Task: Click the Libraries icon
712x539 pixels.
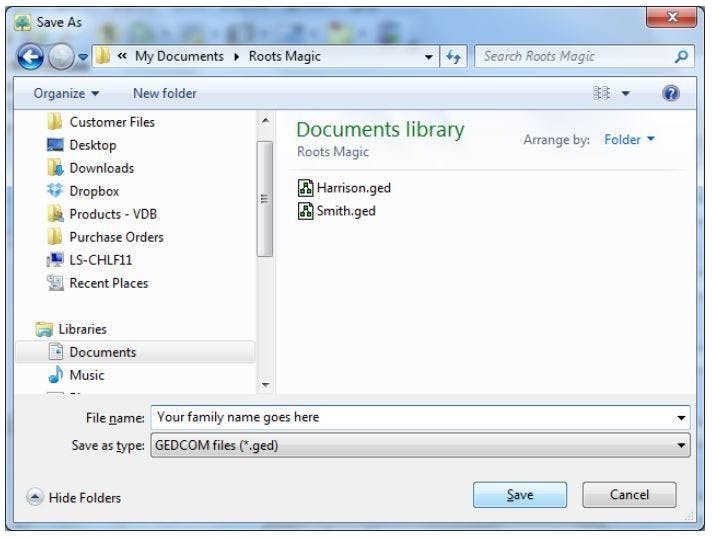Action: point(44,329)
